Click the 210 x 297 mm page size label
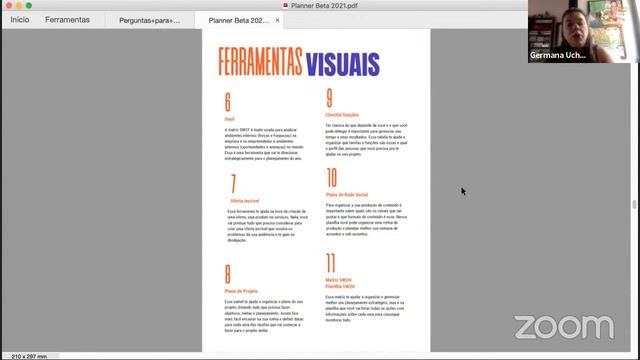The width and height of the screenshot is (640, 360). coord(29,356)
